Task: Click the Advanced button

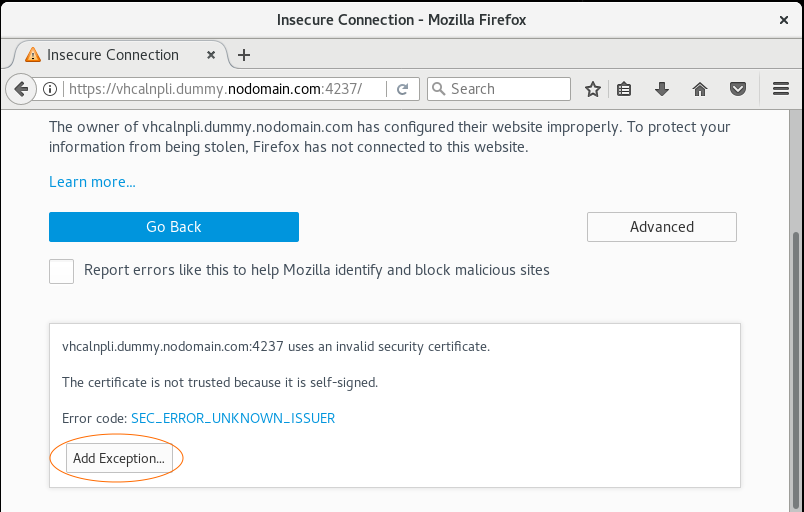Action: pos(662,227)
